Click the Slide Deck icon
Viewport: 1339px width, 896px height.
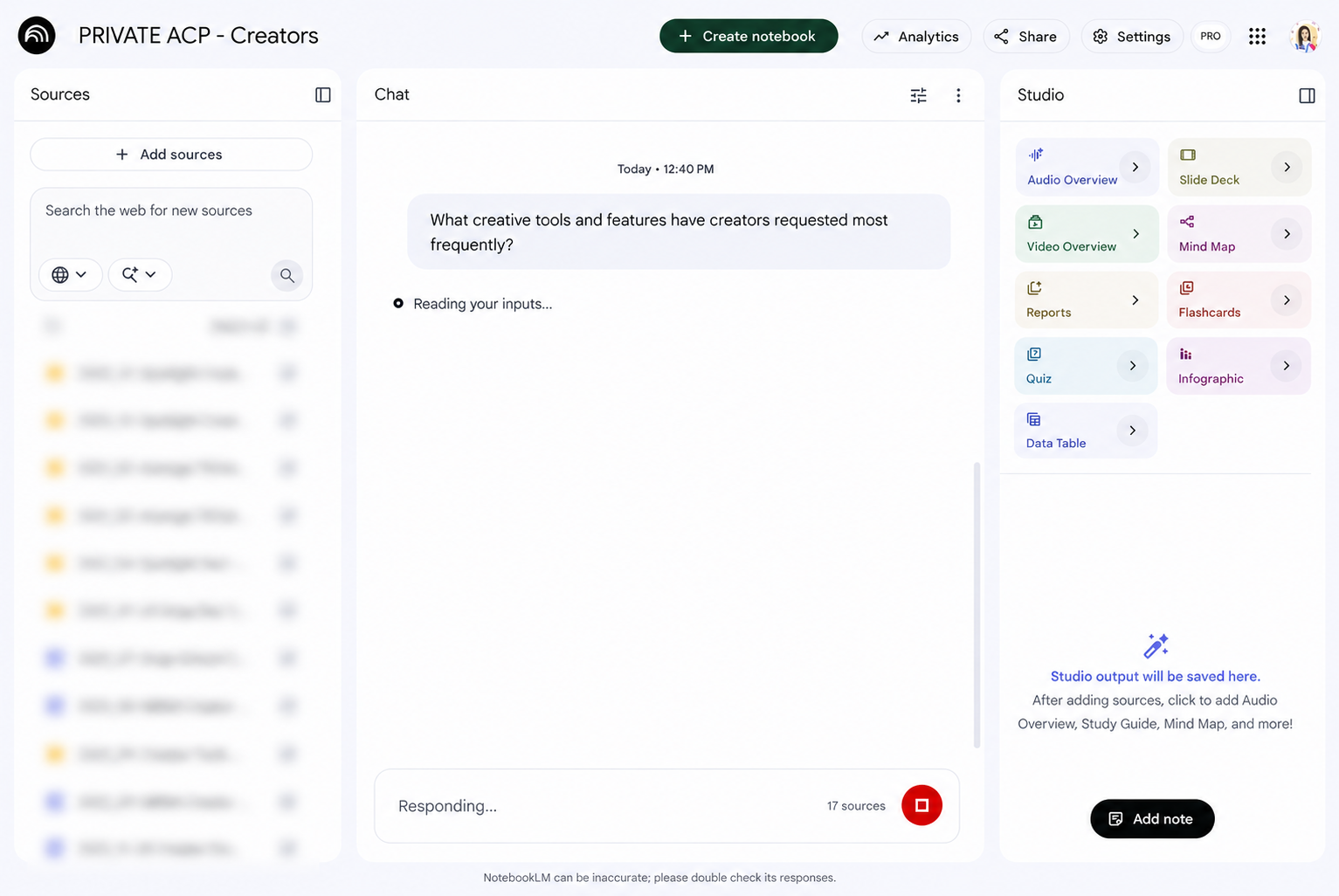[1188, 155]
